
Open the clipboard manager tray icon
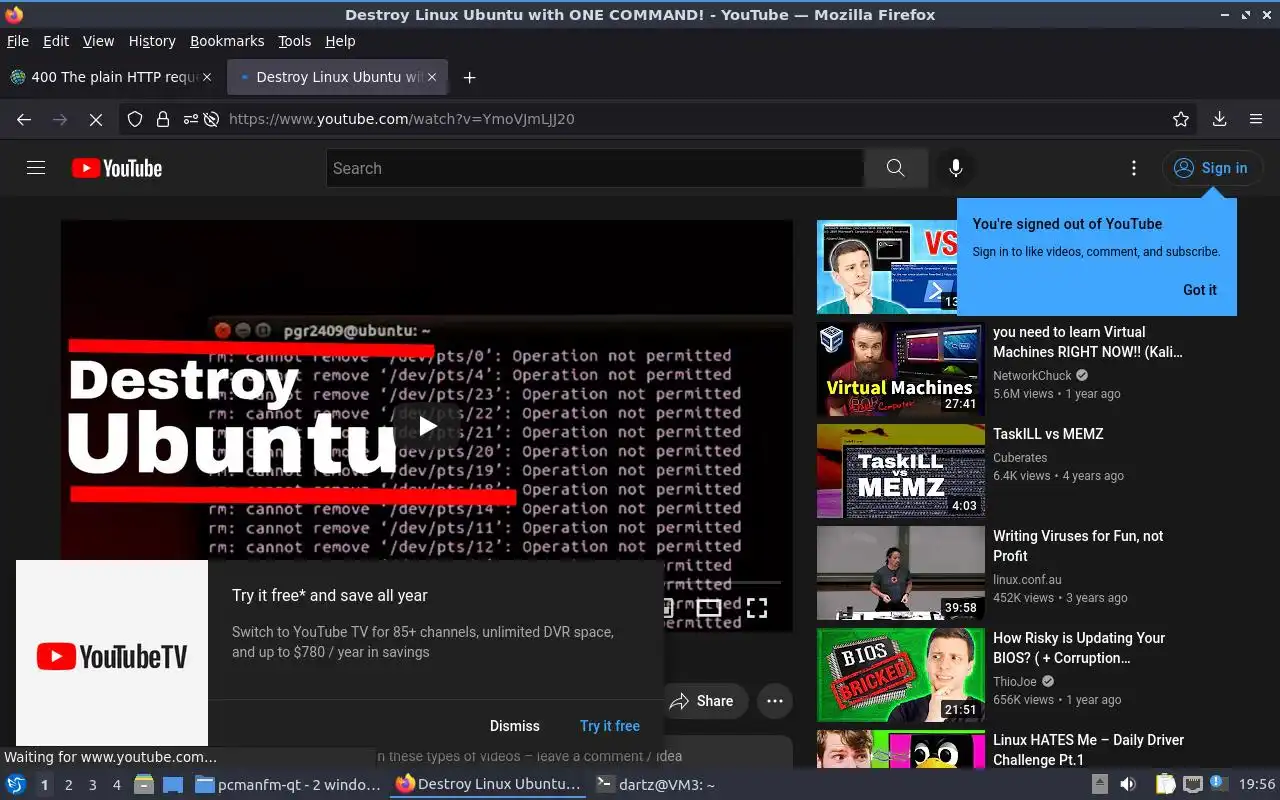(1165, 784)
